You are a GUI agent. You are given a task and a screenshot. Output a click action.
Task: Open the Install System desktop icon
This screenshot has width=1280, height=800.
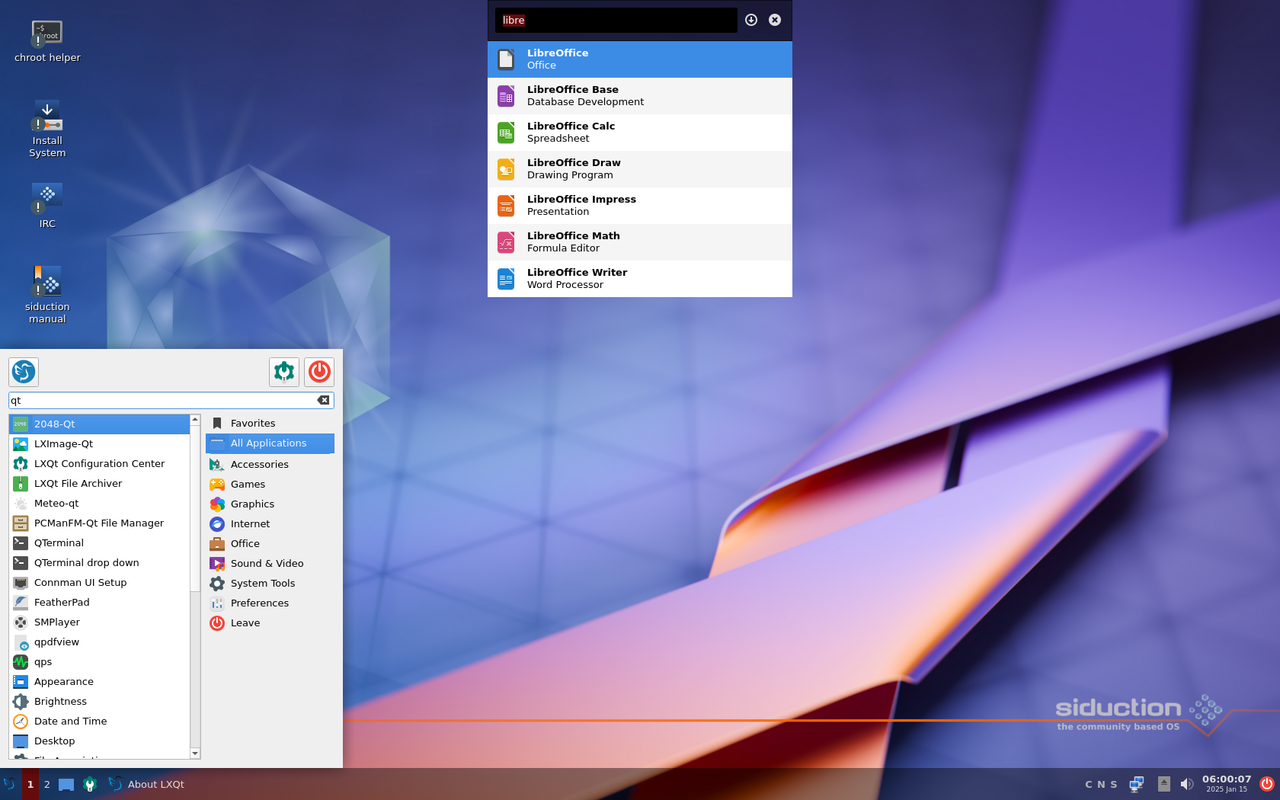pyautogui.click(x=47, y=128)
